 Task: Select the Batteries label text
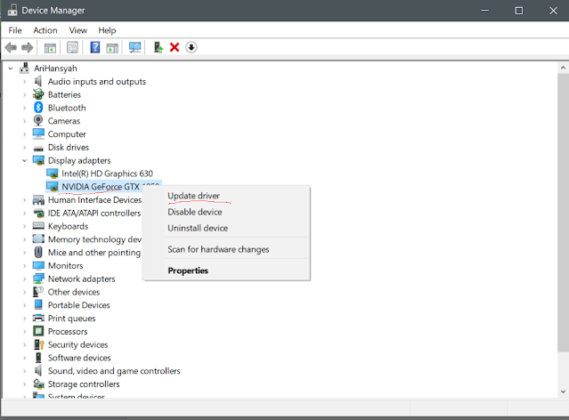(x=64, y=95)
